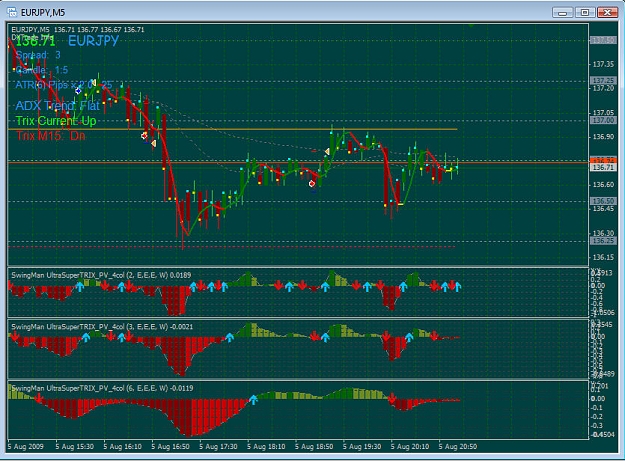The image size is (625, 461).
Task: Click the '5 Aug 19:30' time axis label
Action: click(x=362, y=447)
